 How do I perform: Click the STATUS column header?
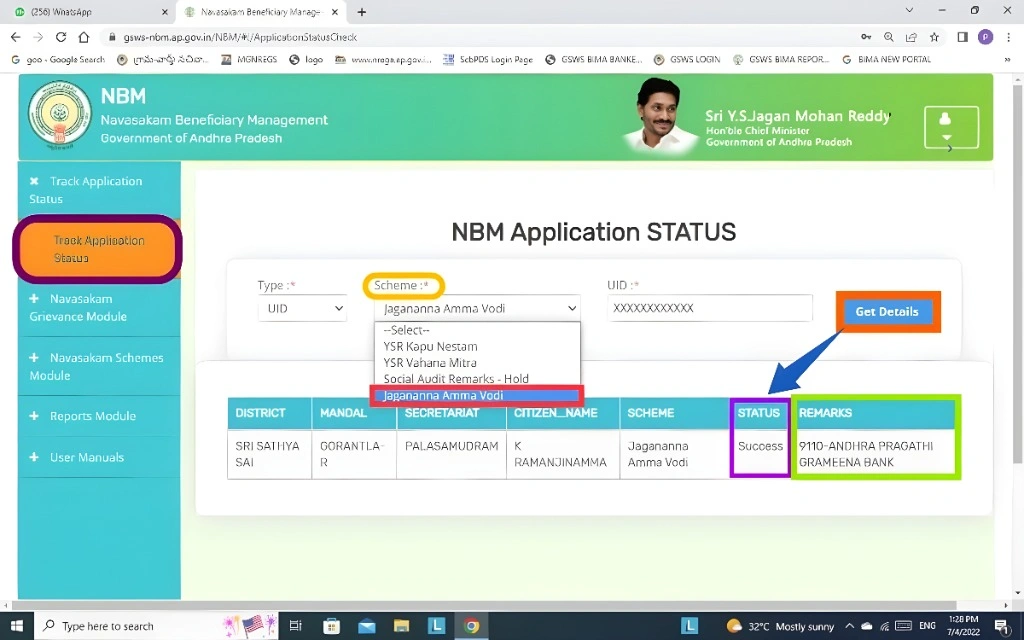click(759, 413)
